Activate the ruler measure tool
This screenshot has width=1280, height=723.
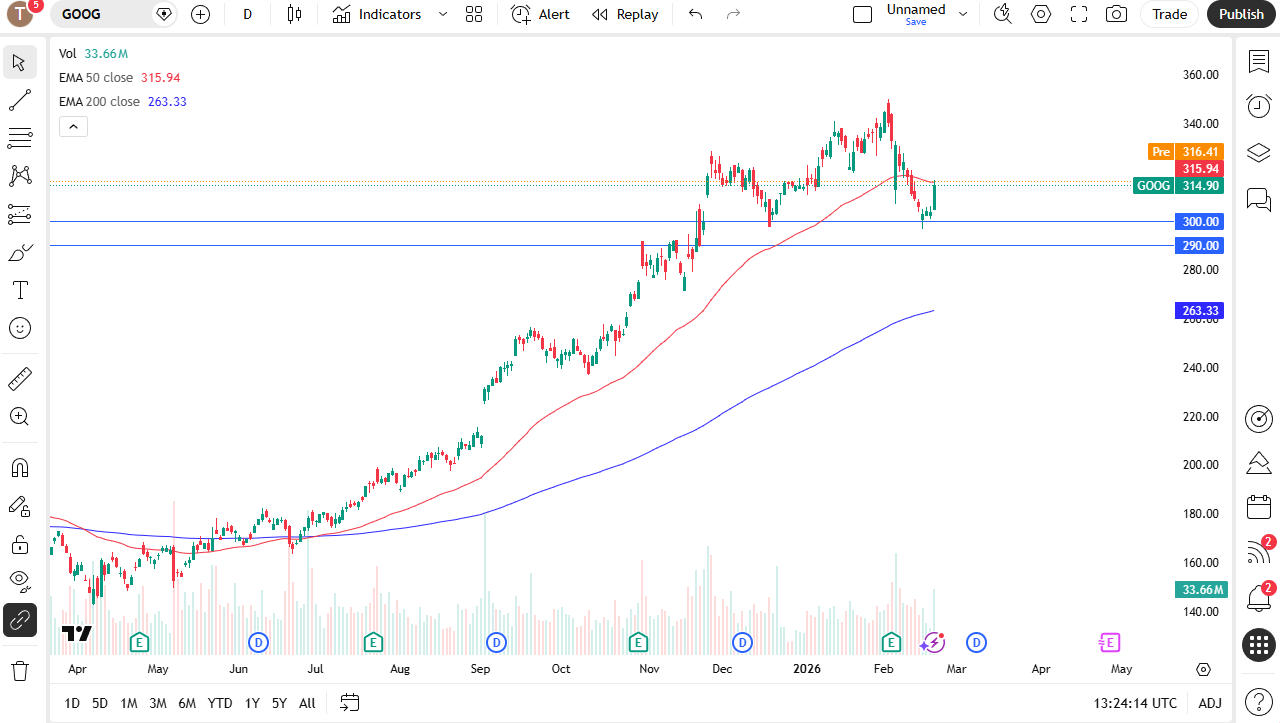[x=20, y=379]
